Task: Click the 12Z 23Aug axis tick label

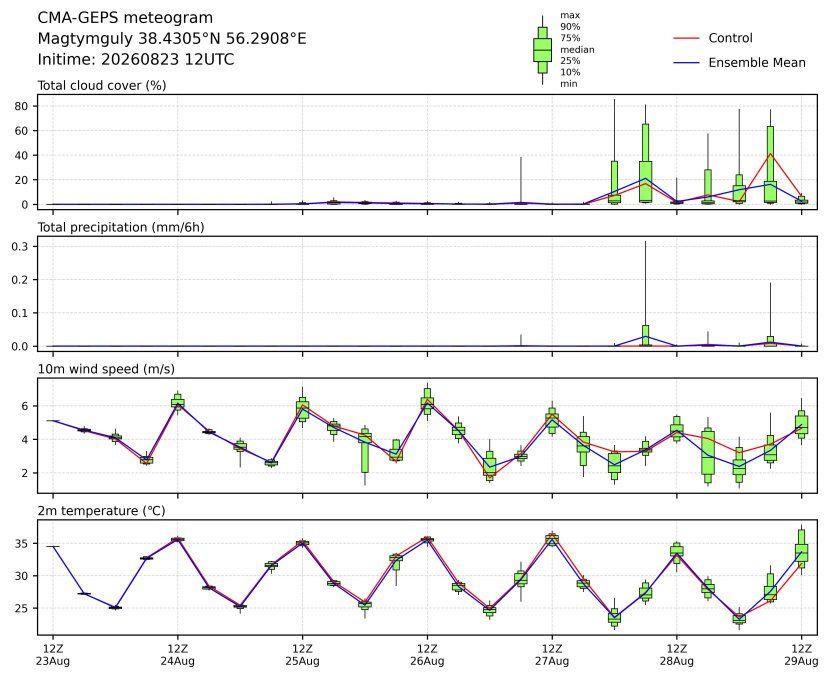Action: (x=53, y=655)
